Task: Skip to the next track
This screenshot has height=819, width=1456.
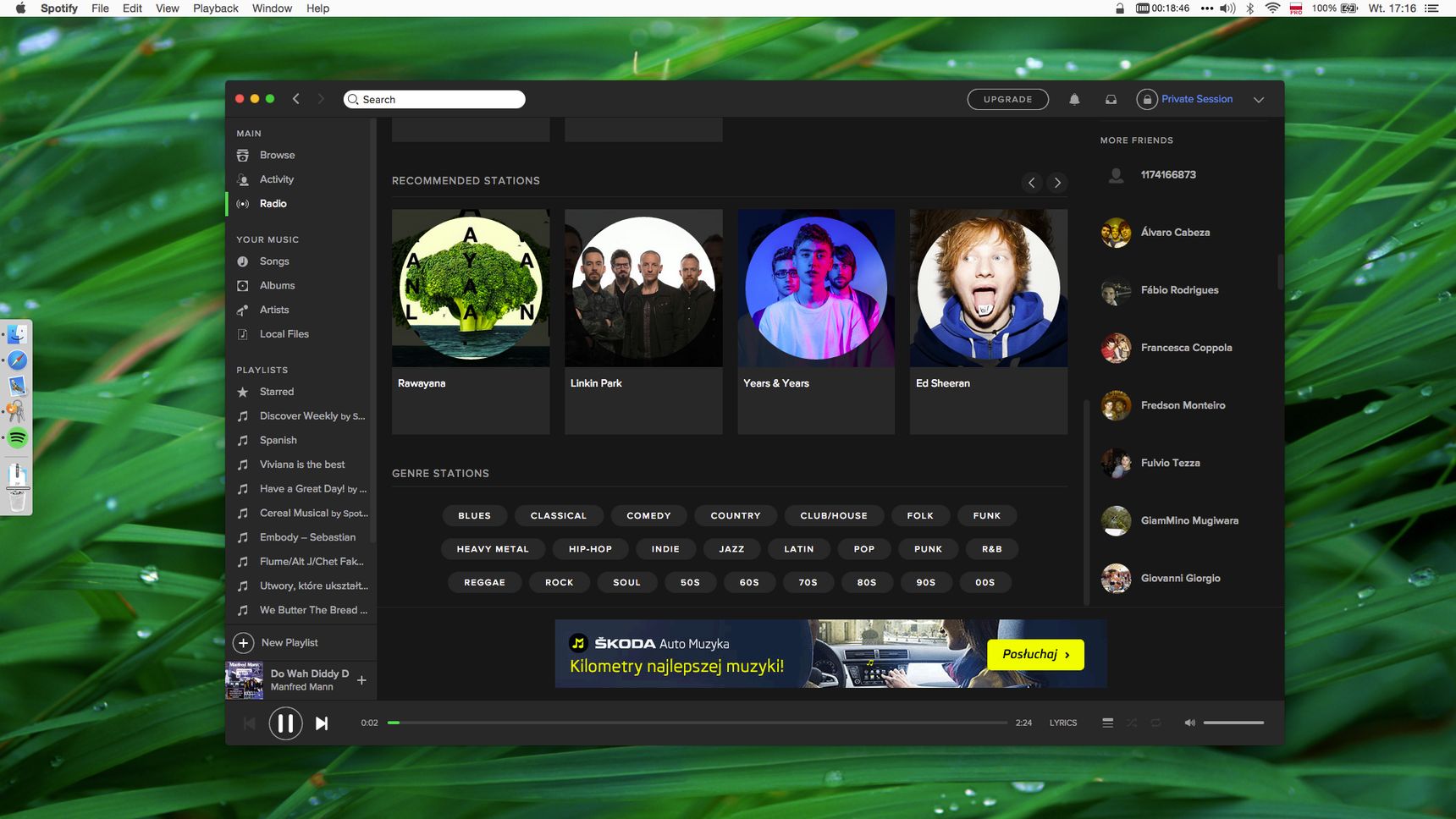Action: click(322, 723)
